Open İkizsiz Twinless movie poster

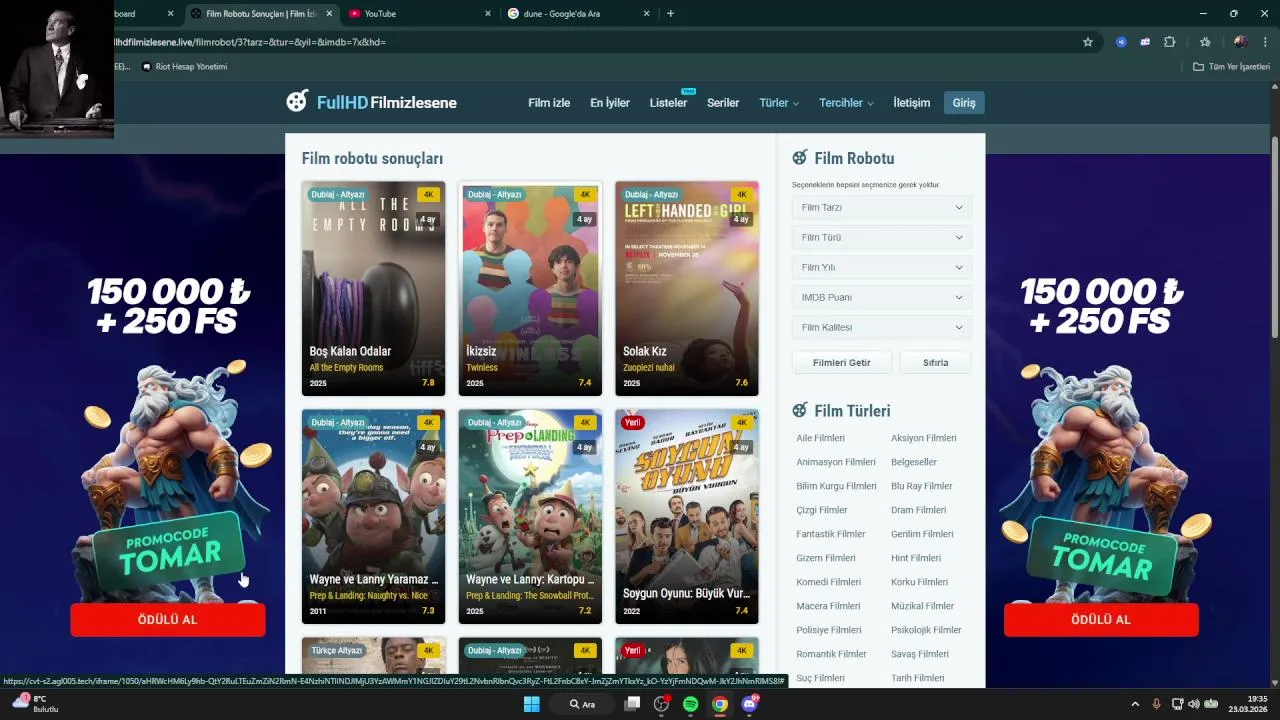click(x=530, y=289)
